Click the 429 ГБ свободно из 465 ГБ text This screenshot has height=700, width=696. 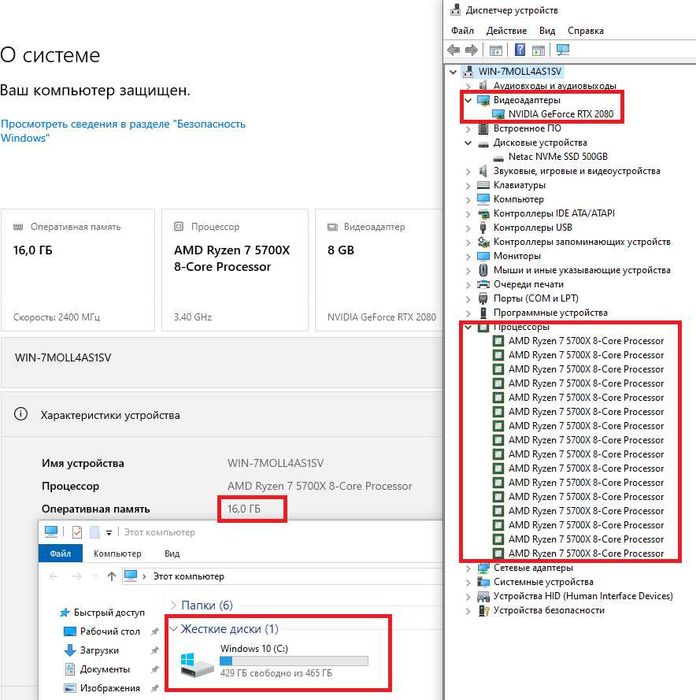coord(276,673)
